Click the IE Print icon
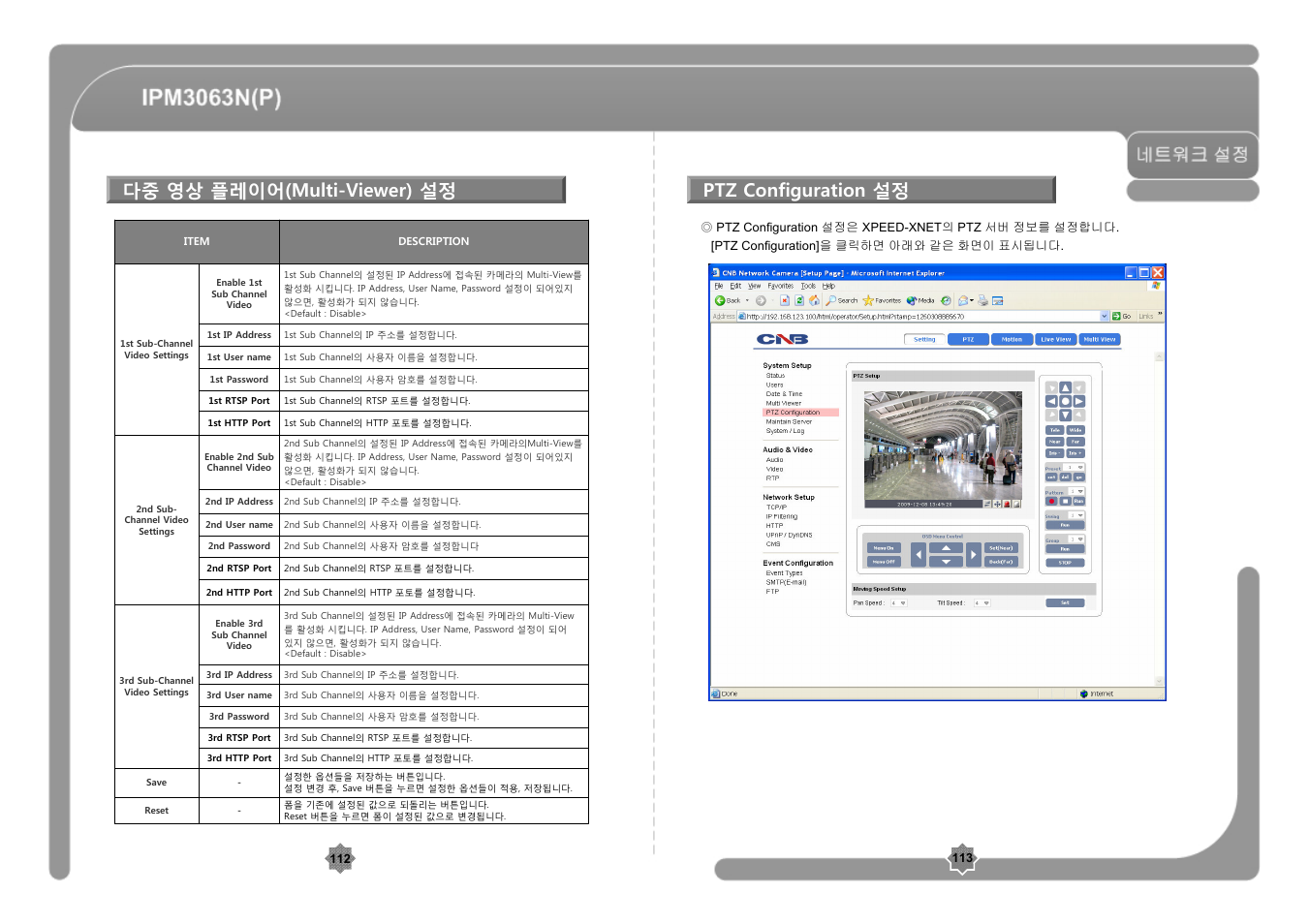This screenshot has height=924, width=1309. (982, 300)
